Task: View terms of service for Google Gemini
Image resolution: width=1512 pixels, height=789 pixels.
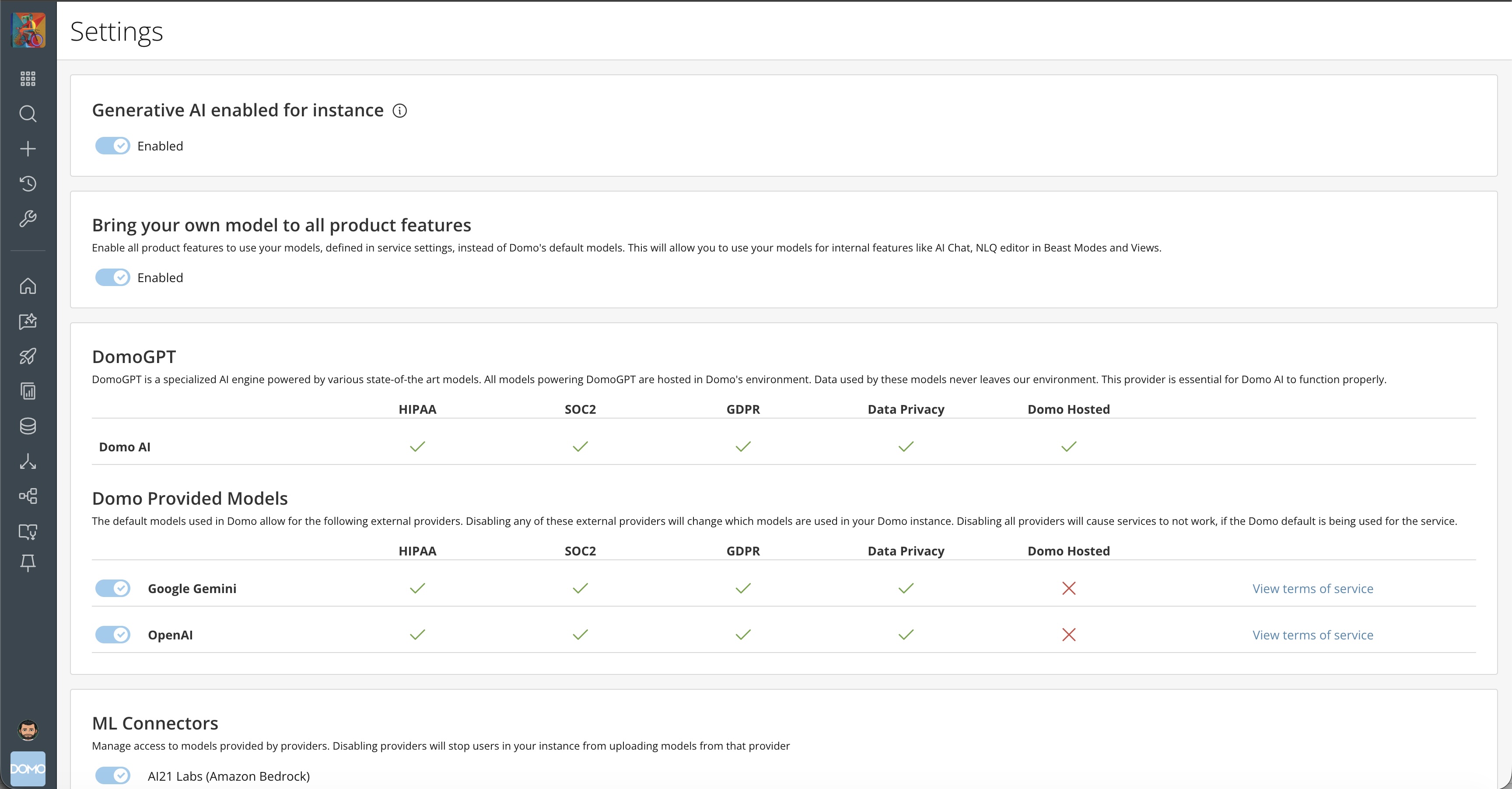Action: point(1313,588)
